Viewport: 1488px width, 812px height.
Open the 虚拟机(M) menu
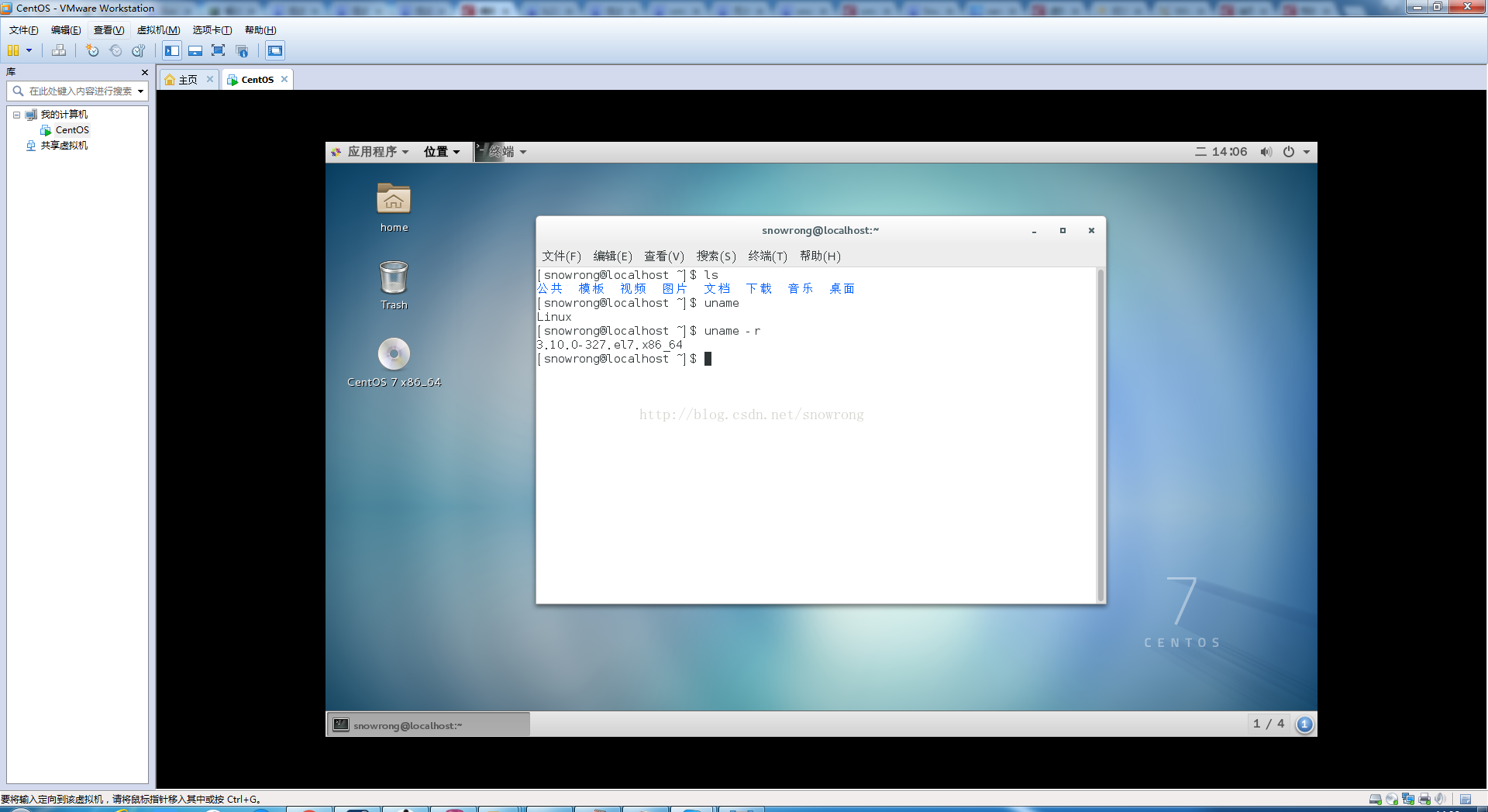pyautogui.click(x=159, y=30)
